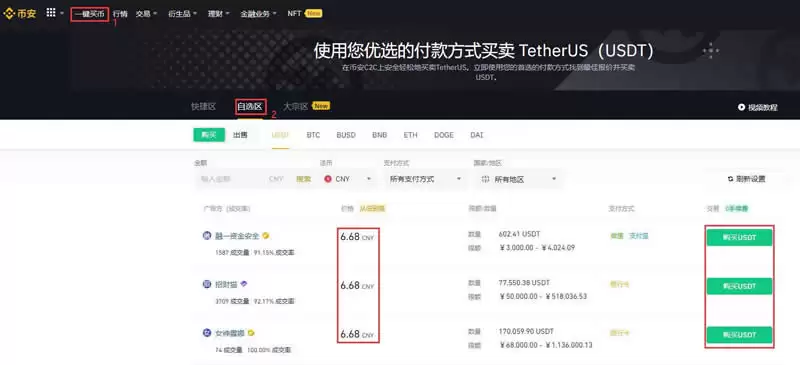
Task: Click the 融一资金安全 merchant avatar icon
Action: pyautogui.click(x=207, y=235)
